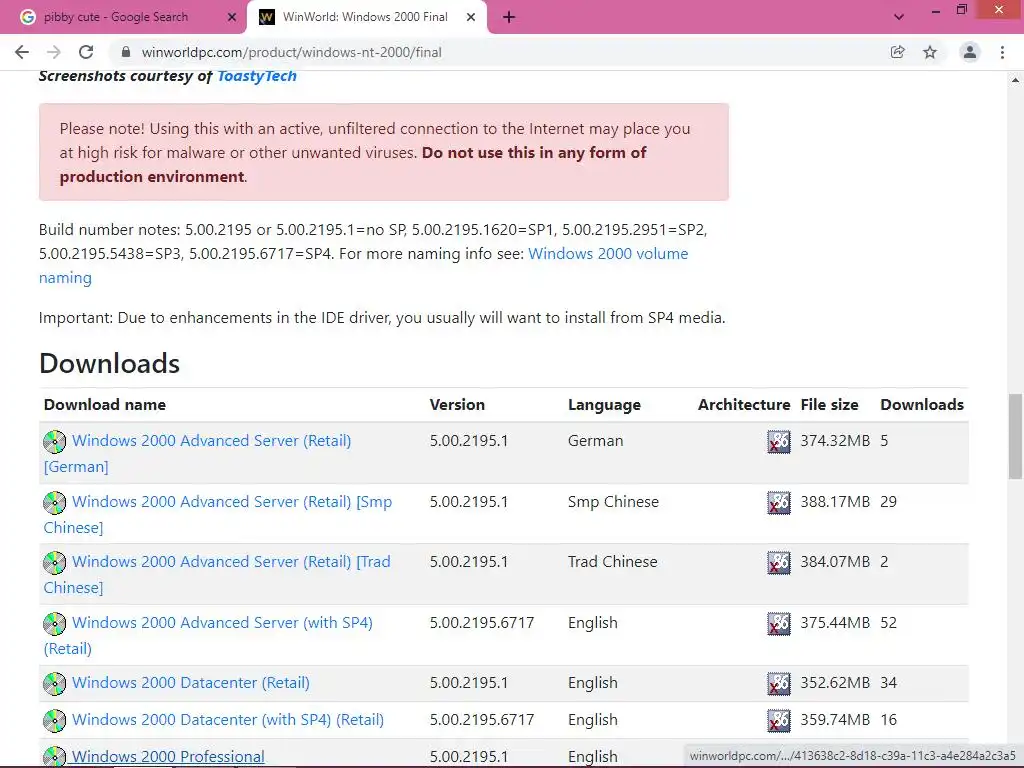Reload the current page

coord(86,52)
